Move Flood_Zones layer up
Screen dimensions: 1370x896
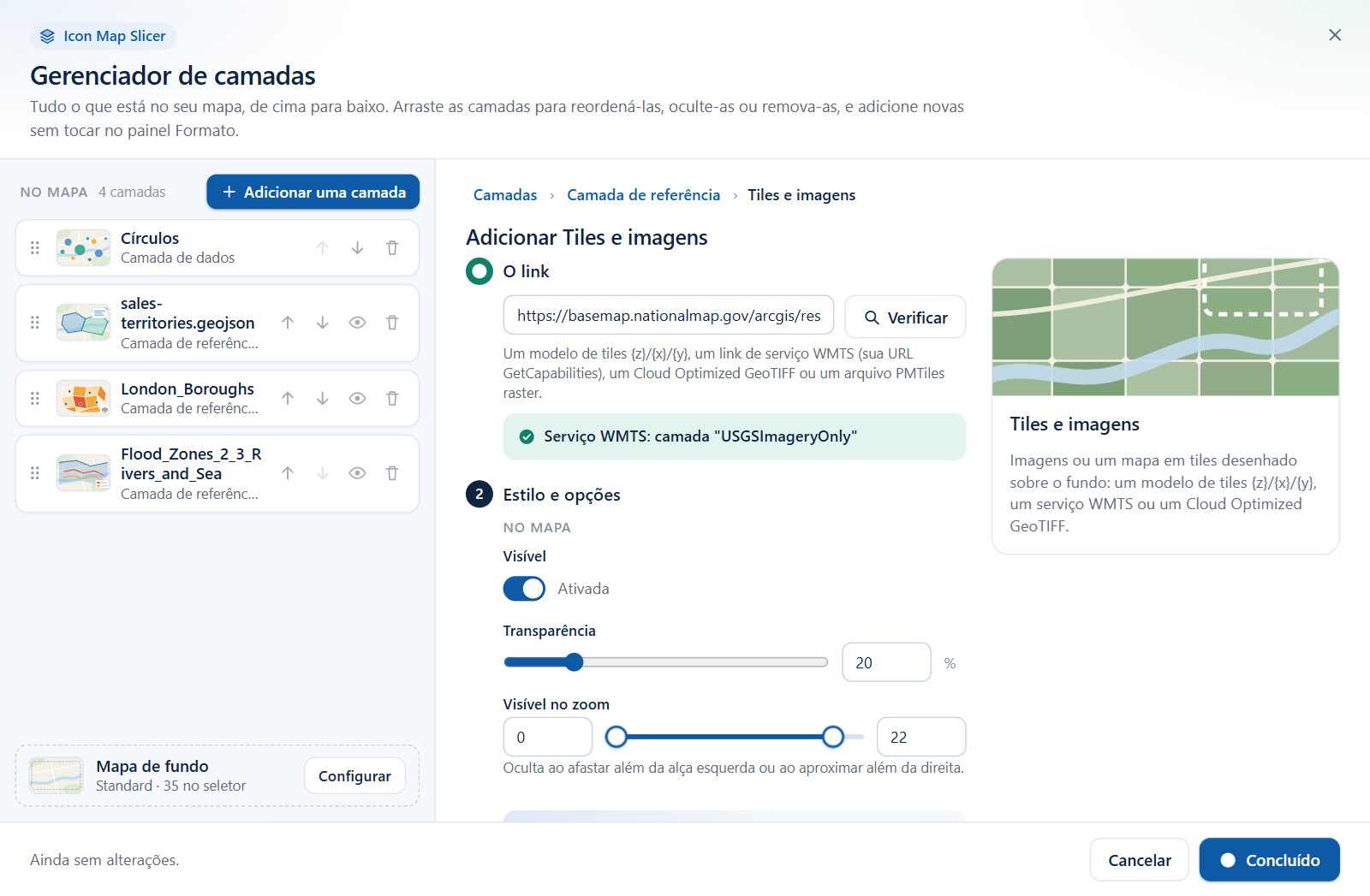point(288,473)
